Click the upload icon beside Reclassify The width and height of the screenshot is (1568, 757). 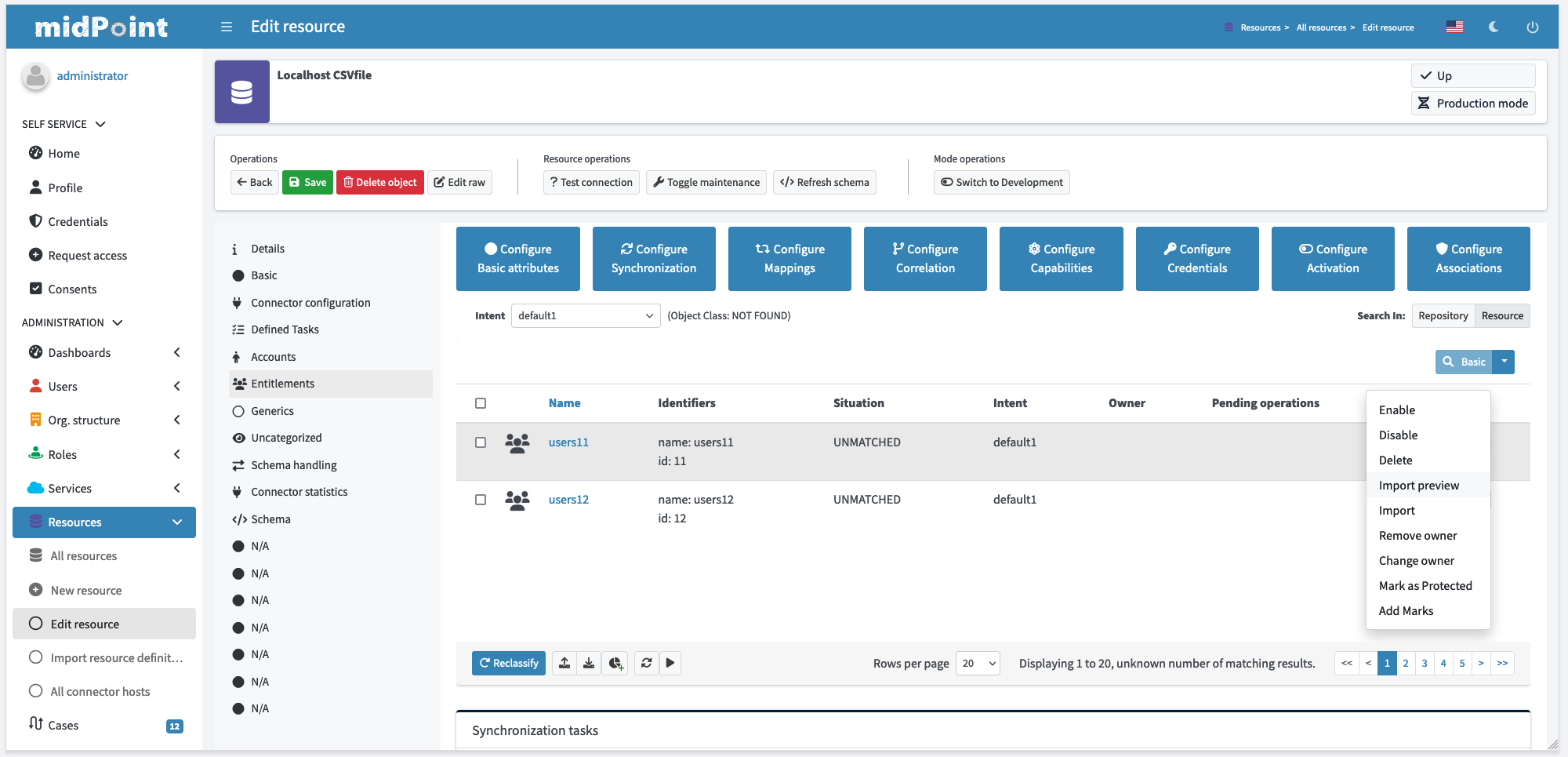point(564,663)
